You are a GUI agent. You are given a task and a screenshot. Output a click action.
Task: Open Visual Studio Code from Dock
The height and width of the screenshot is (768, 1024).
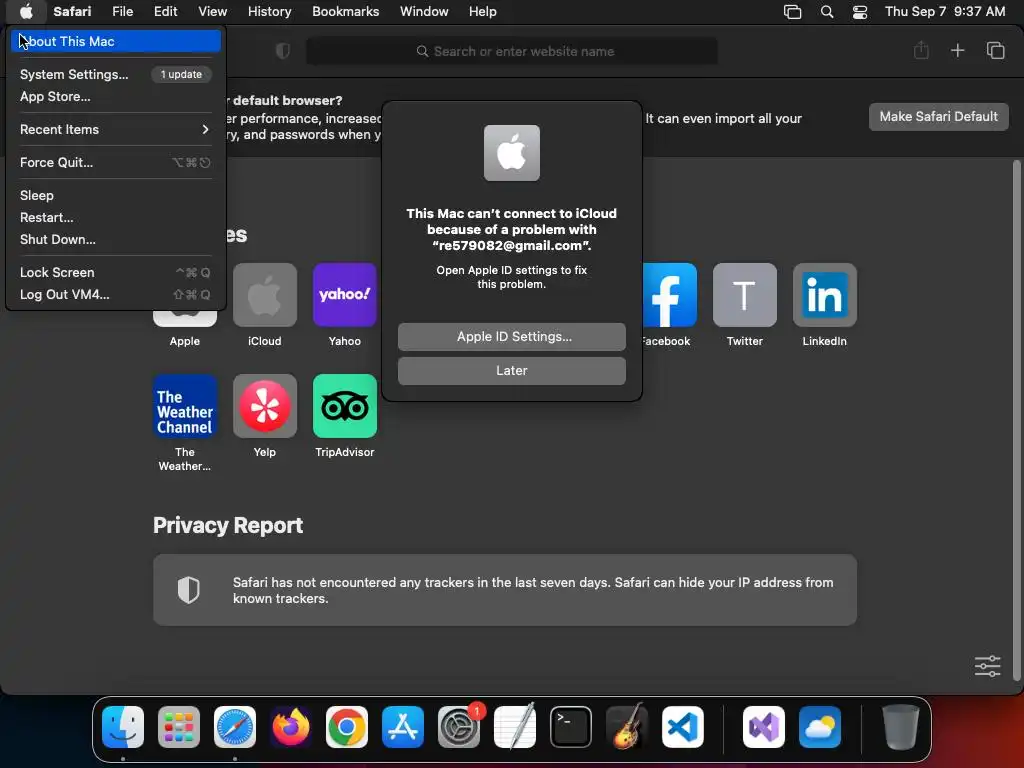pos(682,727)
